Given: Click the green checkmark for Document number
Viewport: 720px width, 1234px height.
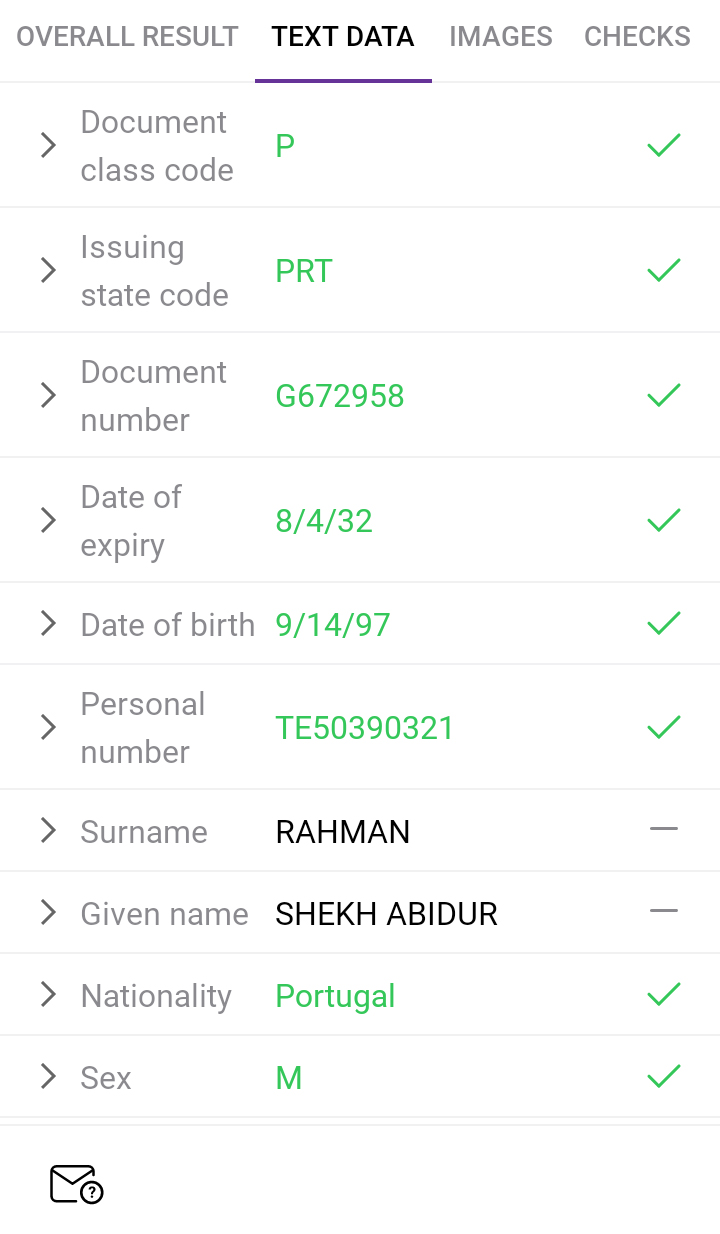Looking at the screenshot, I should (664, 396).
